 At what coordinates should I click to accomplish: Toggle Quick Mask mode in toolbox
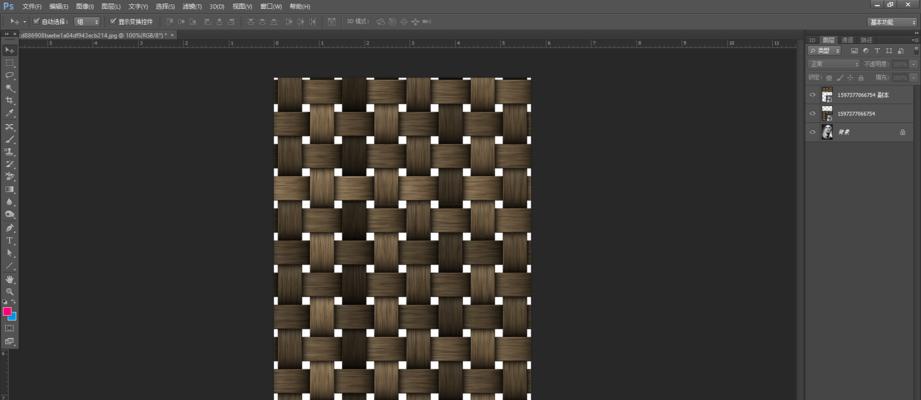click(x=10, y=328)
